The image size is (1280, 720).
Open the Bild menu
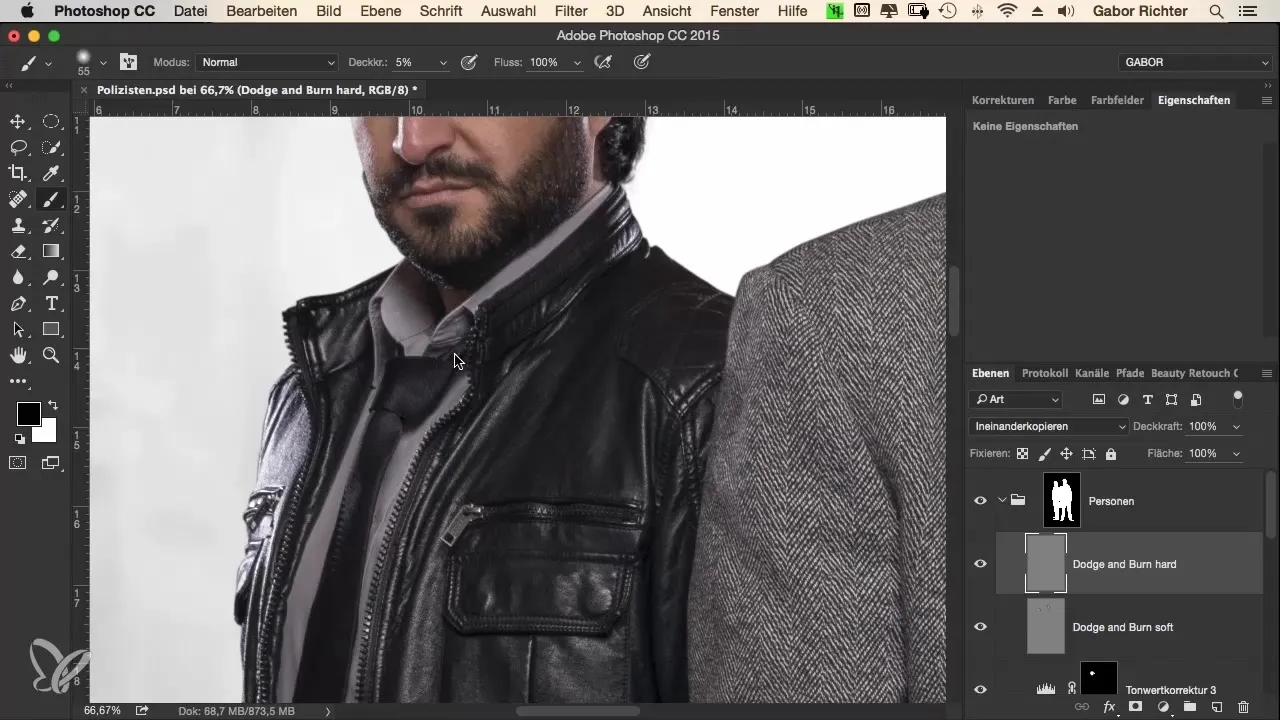(x=327, y=11)
